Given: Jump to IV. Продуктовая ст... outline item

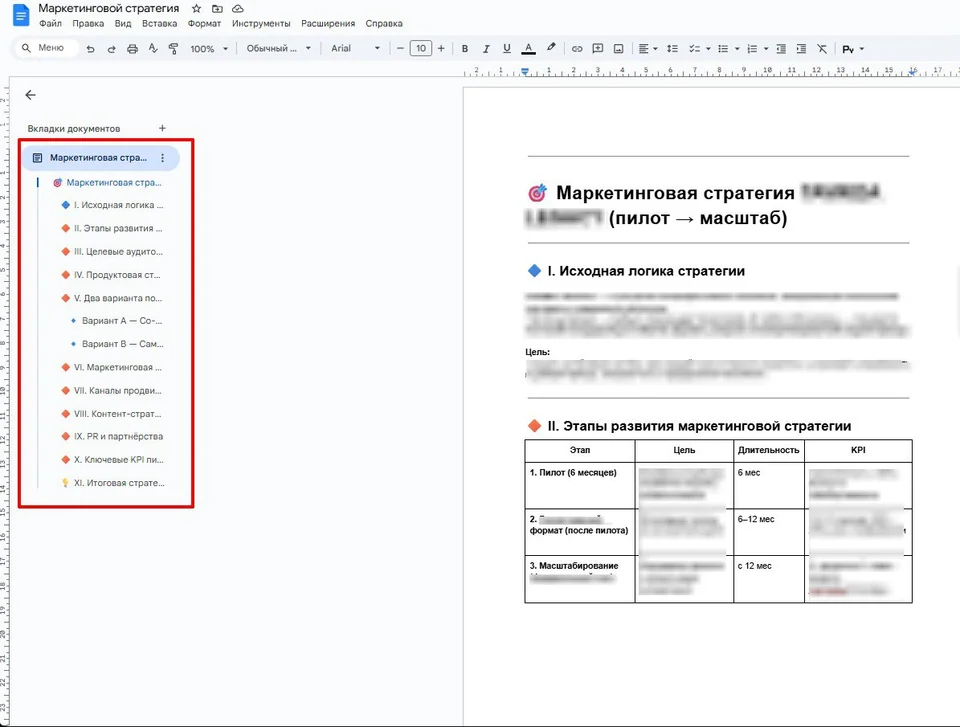Looking at the screenshot, I should coord(111,275).
